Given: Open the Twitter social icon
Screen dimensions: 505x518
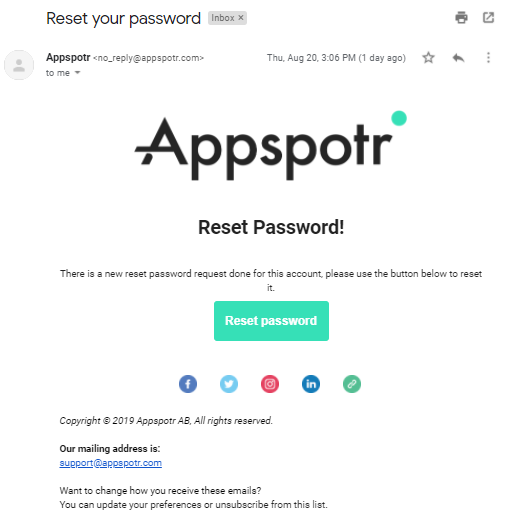Looking at the screenshot, I should pos(229,384).
